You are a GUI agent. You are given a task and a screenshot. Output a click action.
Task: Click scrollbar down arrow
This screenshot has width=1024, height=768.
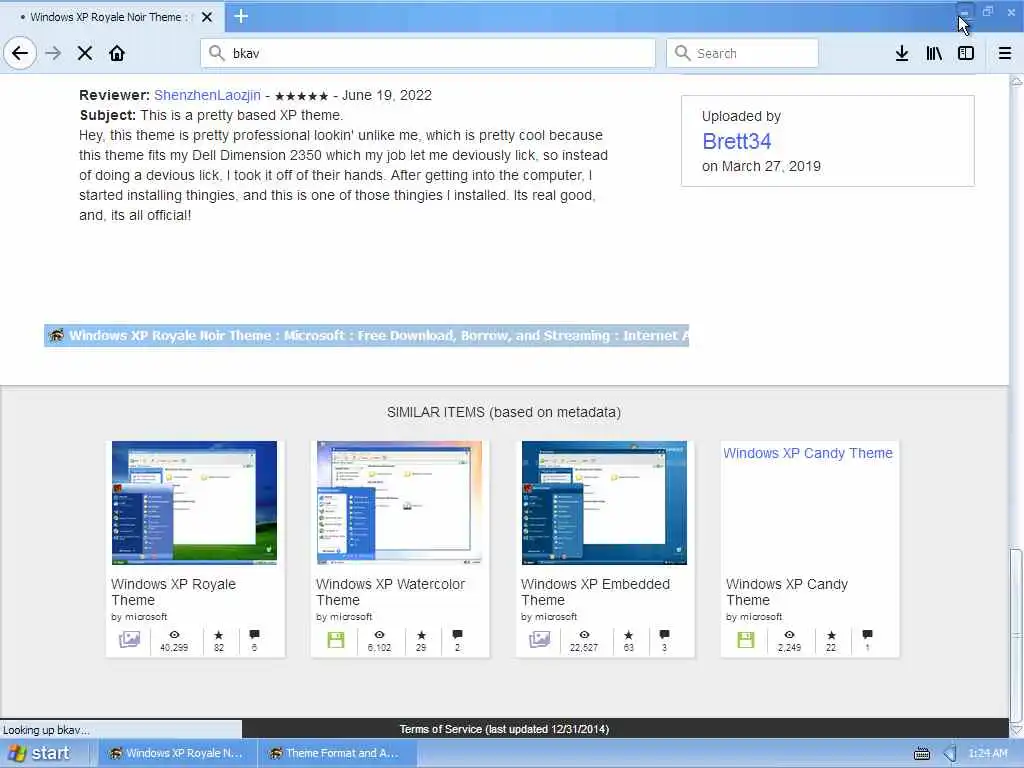(1016, 730)
